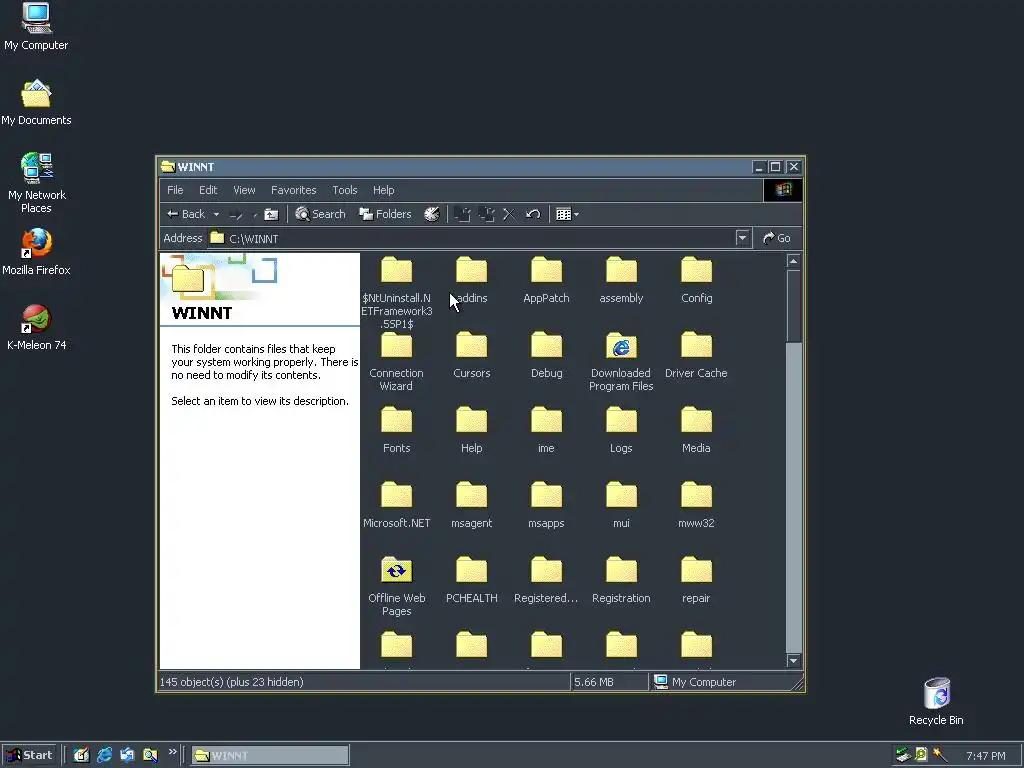
Task: Select the Registration folder
Action: [621, 581]
